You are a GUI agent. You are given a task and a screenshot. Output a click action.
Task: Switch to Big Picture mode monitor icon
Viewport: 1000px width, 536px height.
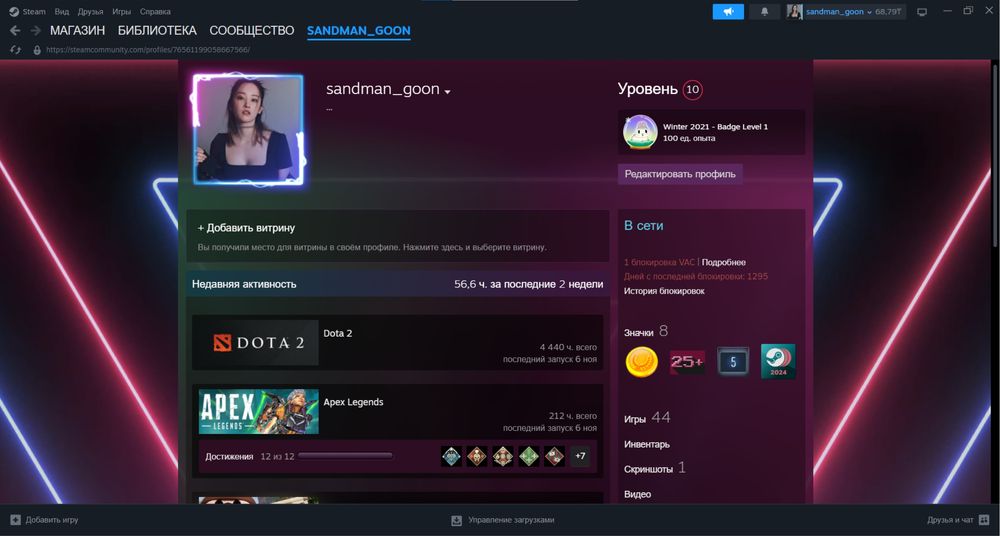(922, 11)
